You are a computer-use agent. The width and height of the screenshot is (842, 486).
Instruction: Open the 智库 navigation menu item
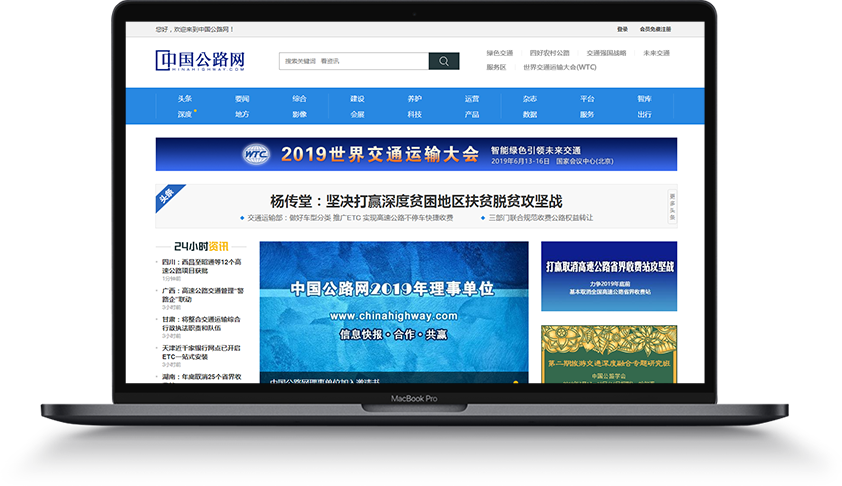pyautogui.click(x=644, y=99)
